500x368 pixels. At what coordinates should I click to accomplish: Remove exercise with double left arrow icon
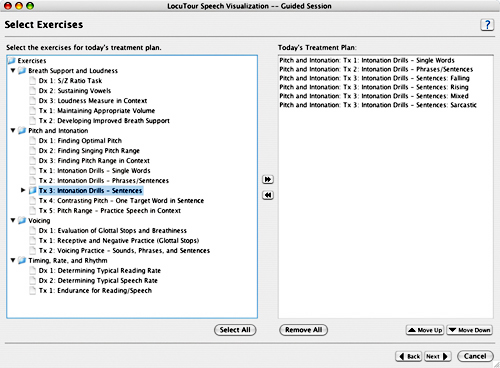[268, 195]
